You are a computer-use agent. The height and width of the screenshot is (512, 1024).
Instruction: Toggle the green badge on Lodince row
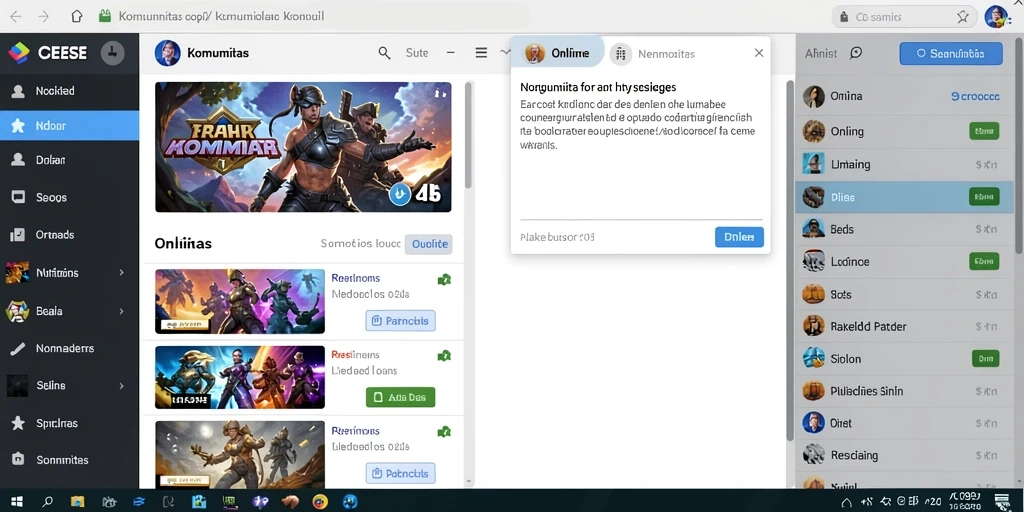click(984, 262)
